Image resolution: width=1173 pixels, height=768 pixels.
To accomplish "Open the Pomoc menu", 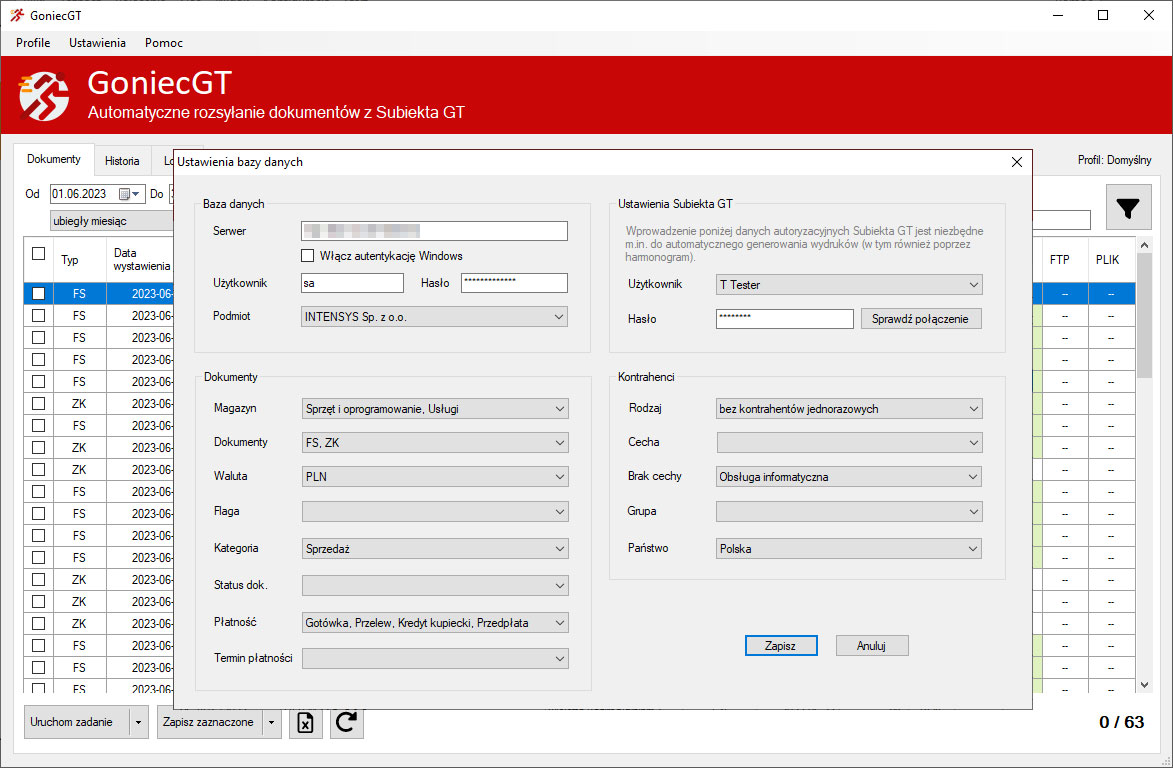I will click(164, 43).
